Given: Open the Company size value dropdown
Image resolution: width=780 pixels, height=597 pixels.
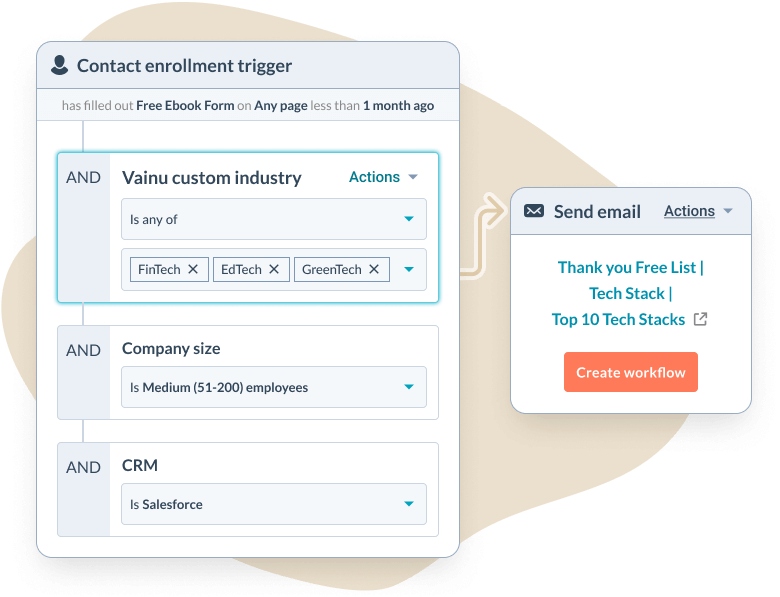Looking at the screenshot, I should [408, 387].
